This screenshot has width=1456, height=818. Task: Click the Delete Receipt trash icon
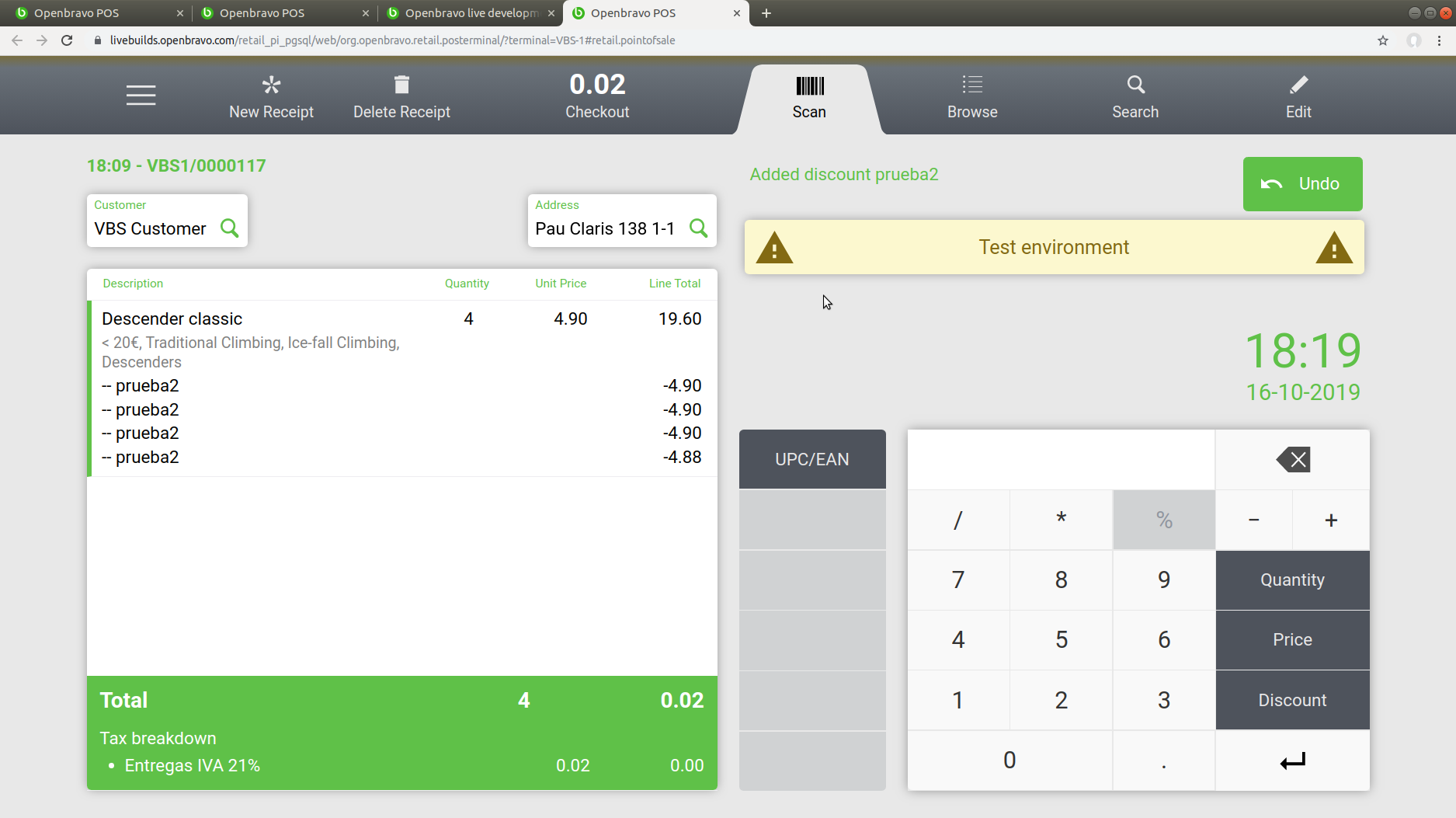tap(401, 85)
